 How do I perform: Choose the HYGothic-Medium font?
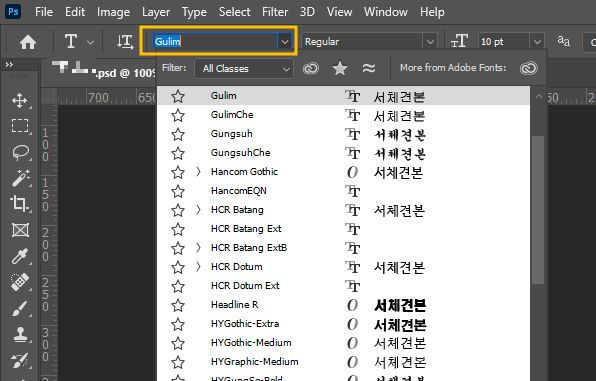tap(344, 343)
